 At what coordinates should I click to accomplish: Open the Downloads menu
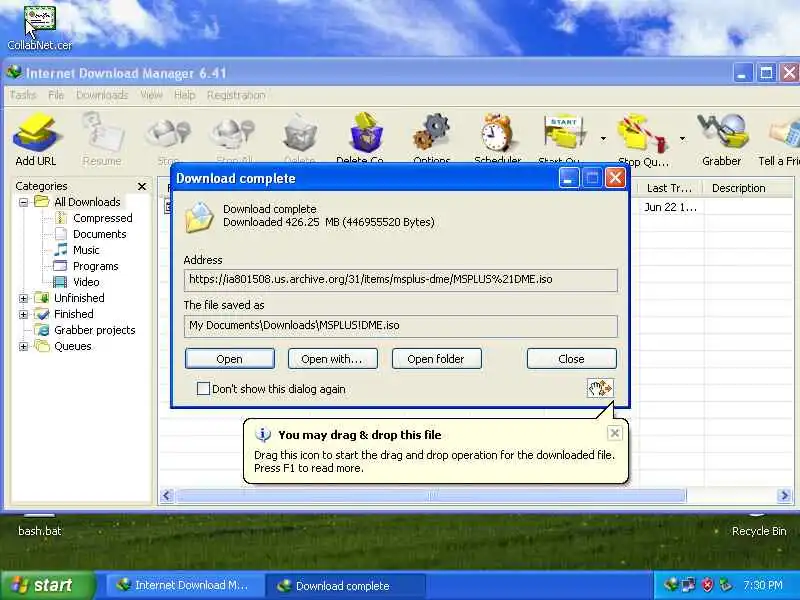click(x=102, y=95)
